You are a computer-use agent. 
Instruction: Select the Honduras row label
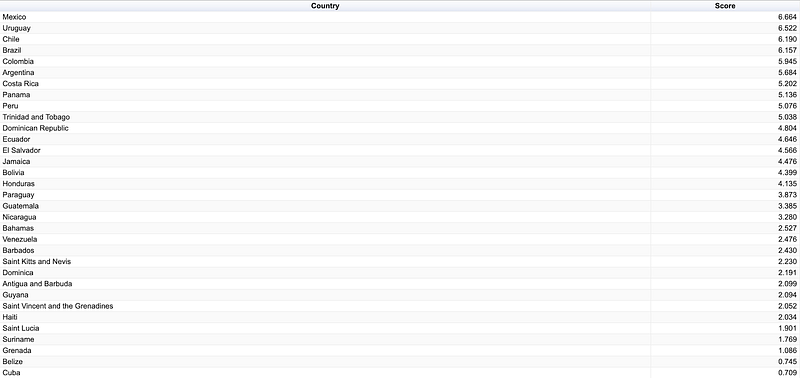point(18,184)
